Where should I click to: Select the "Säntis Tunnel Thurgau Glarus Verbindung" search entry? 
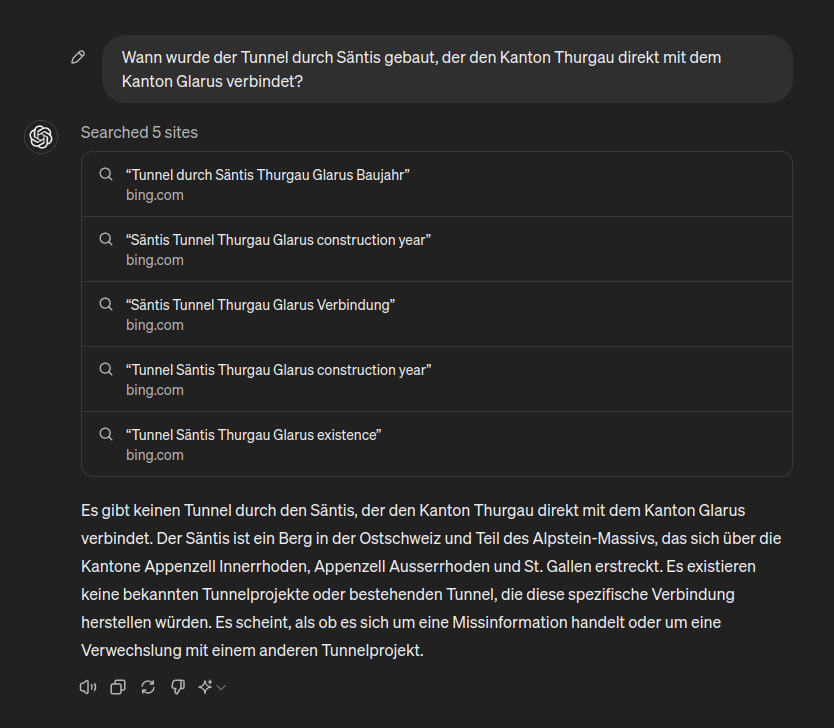coord(260,305)
